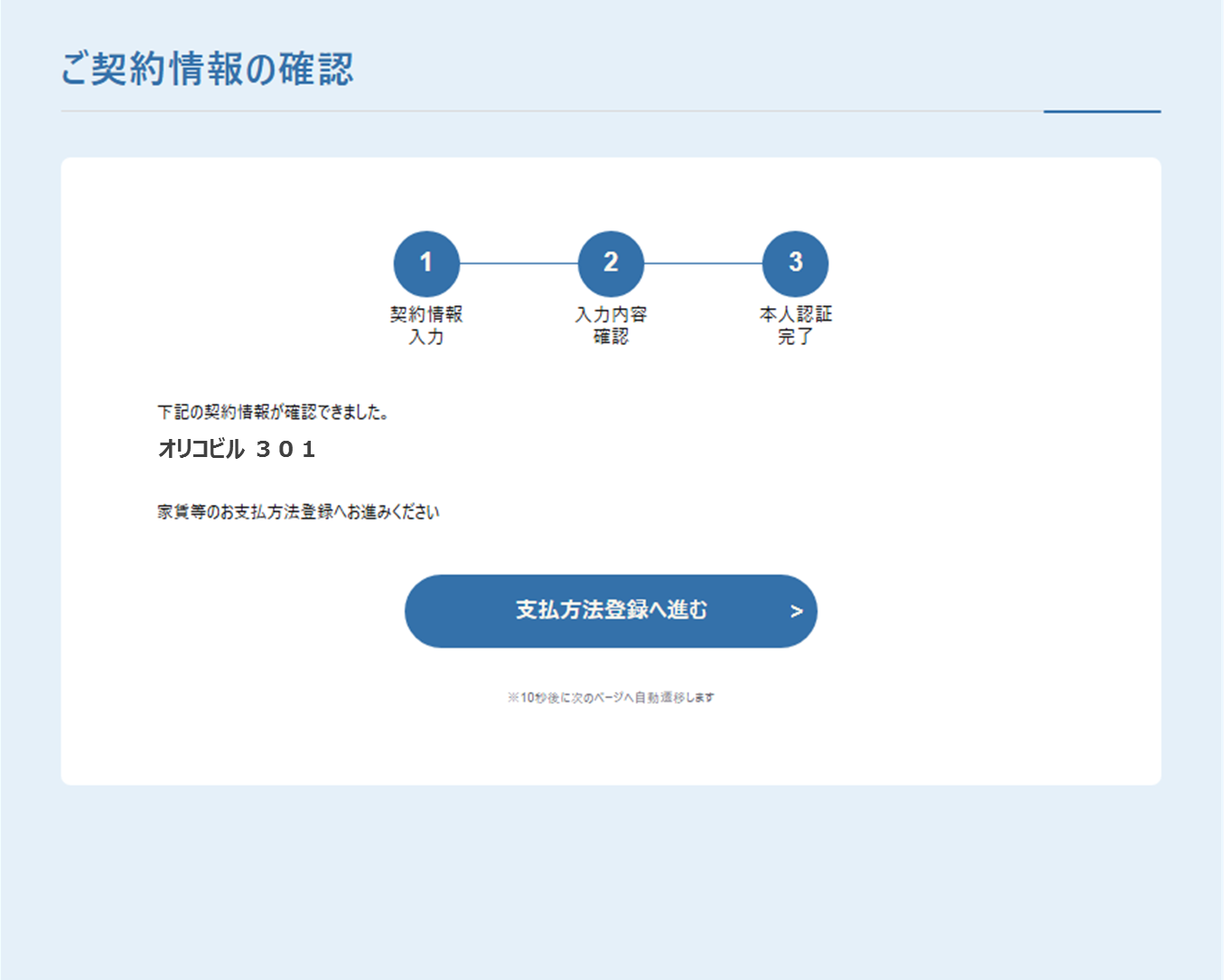Click the step 3 circle icon

(795, 263)
